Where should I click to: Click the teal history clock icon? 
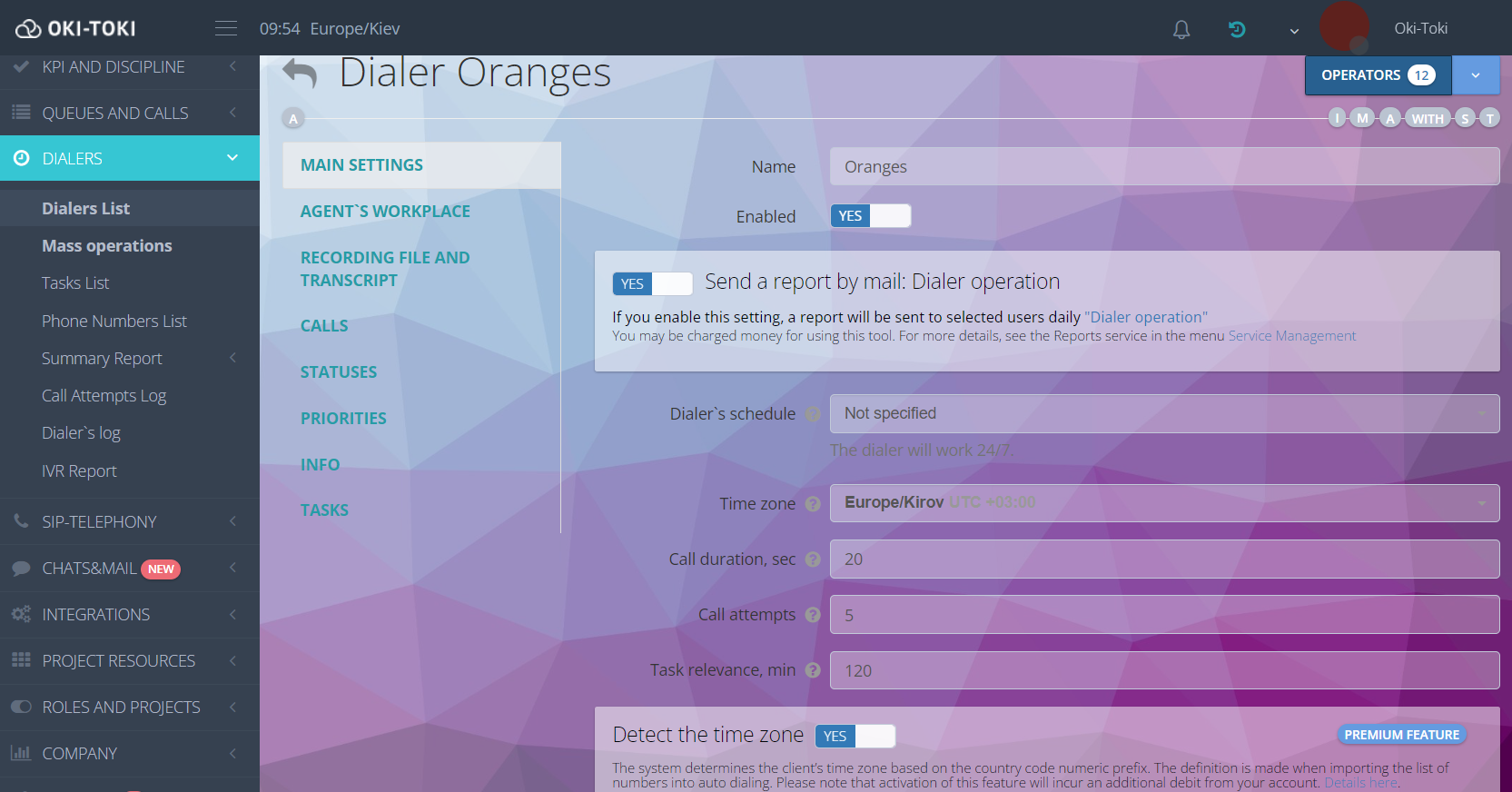coord(1237,29)
